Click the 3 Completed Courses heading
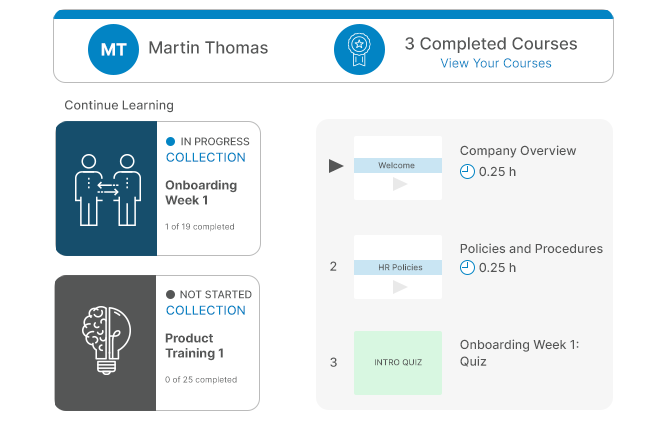670x430 pixels. point(491,44)
